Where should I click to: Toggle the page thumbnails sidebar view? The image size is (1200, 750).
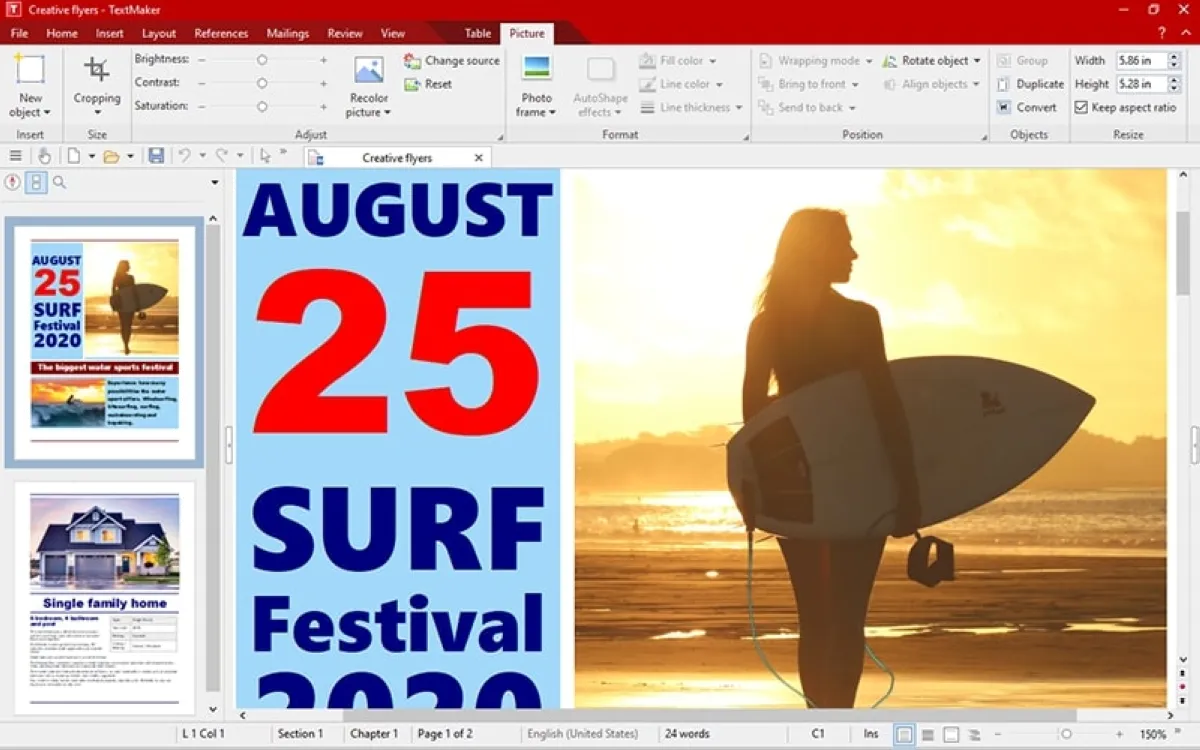pyautogui.click(x=36, y=182)
